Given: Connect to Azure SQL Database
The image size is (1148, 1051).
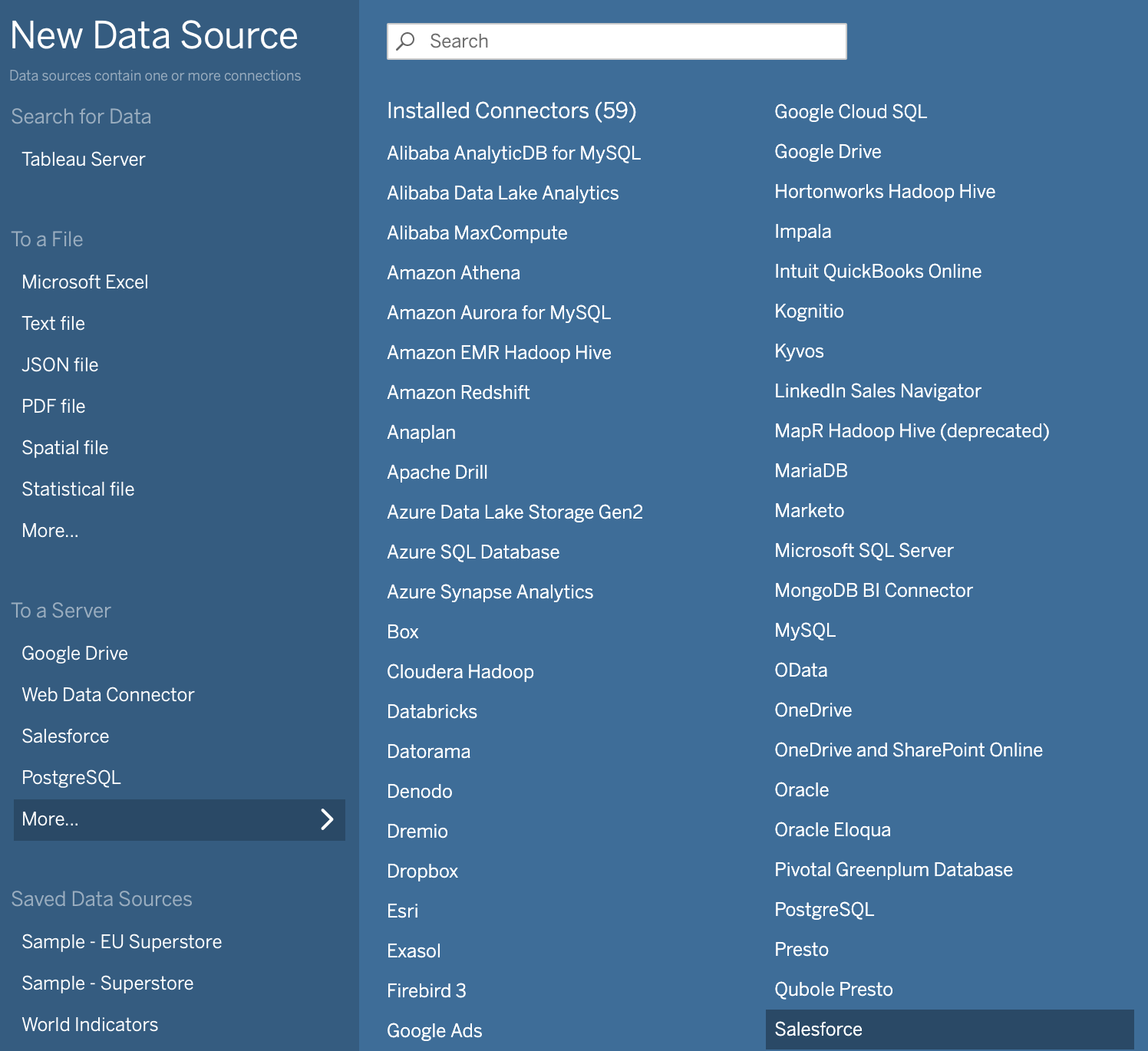Looking at the screenshot, I should point(473,552).
